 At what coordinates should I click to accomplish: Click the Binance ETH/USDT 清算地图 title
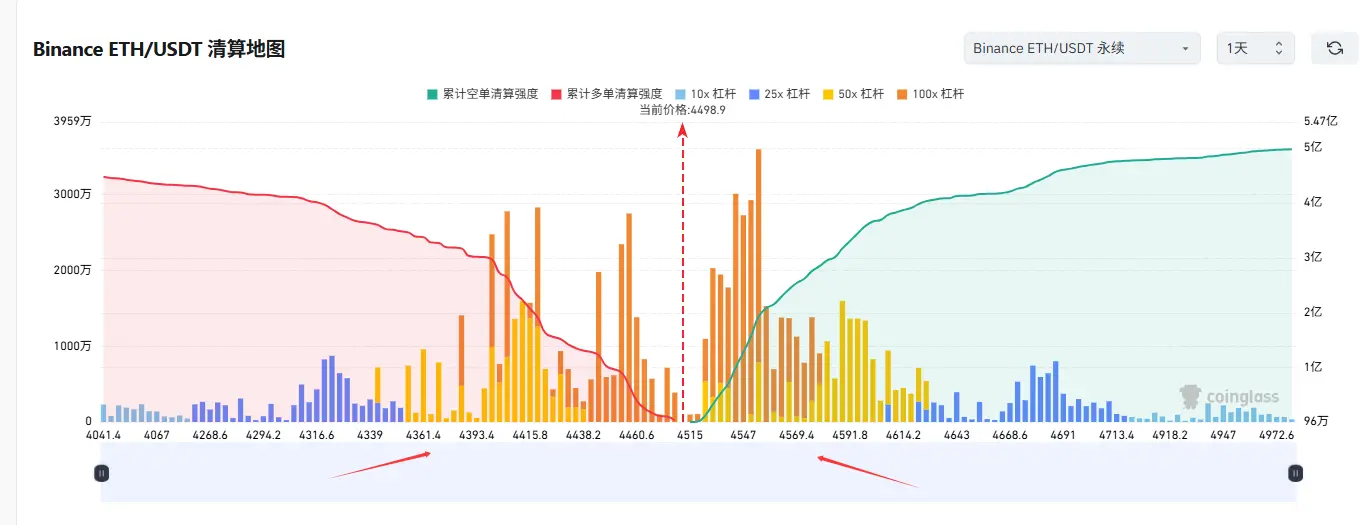click(159, 49)
